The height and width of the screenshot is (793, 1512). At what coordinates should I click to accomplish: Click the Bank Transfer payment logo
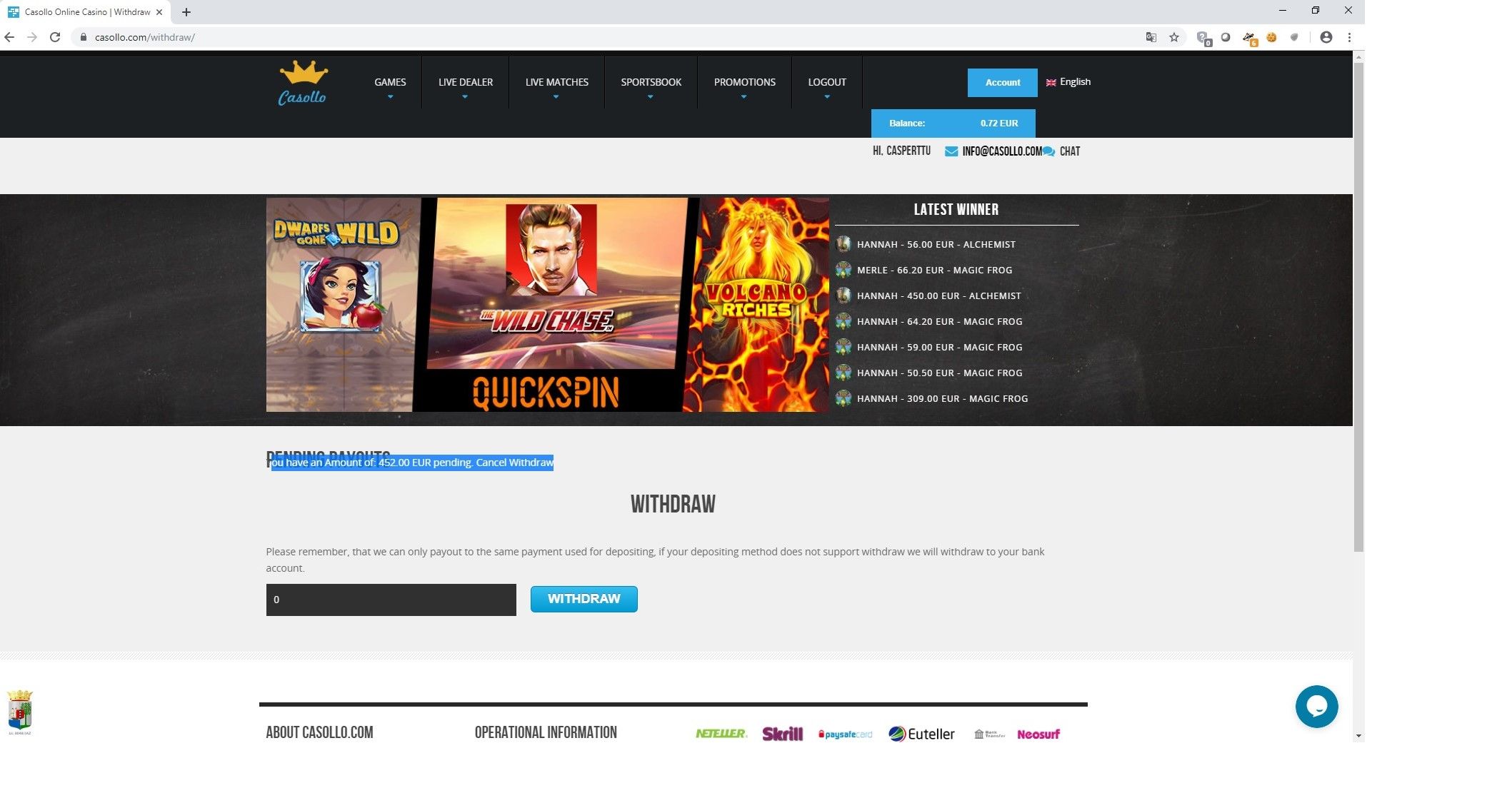click(x=989, y=734)
